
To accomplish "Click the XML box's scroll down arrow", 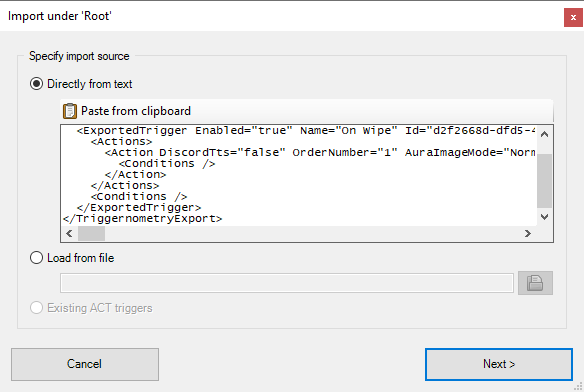I will tap(544, 216).
